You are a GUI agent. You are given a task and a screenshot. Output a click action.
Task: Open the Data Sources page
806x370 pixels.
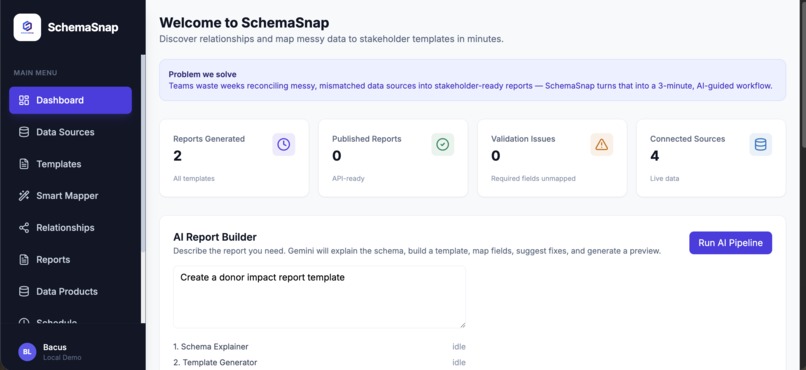[x=70, y=132]
